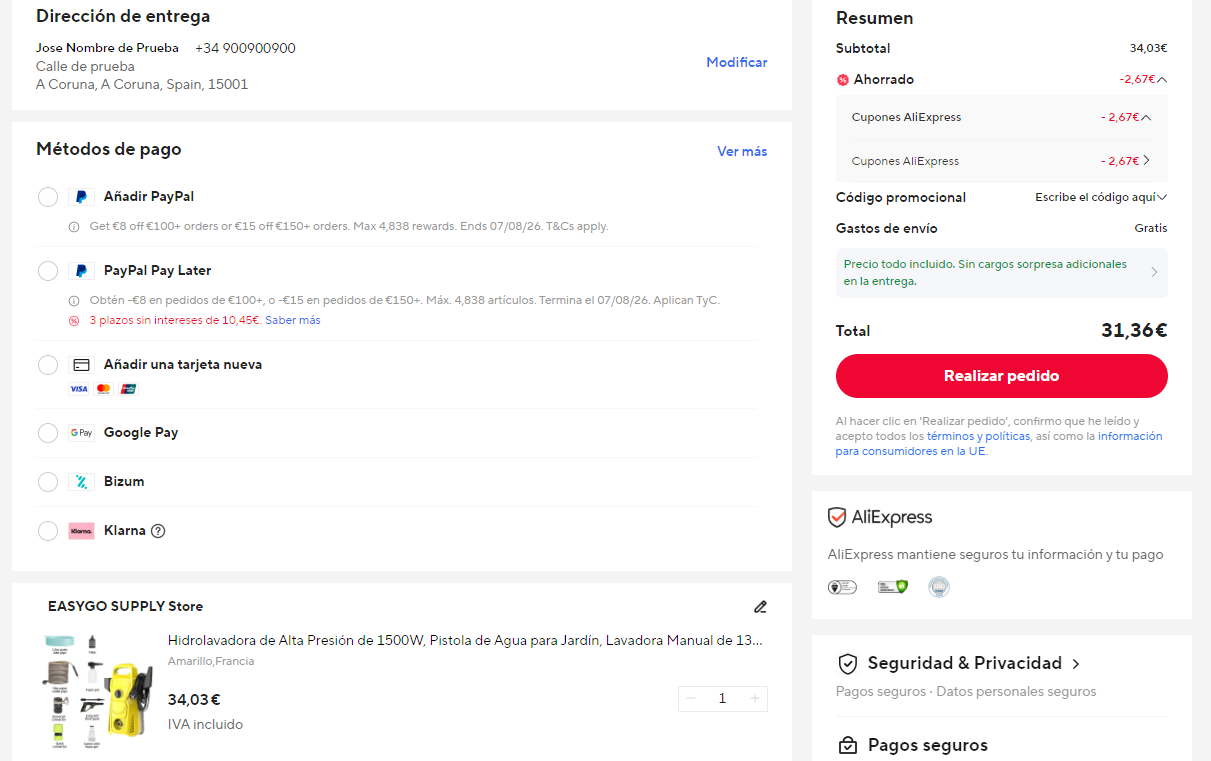Click the Pagos seguros heading
1211x761 pixels.
[928, 746]
